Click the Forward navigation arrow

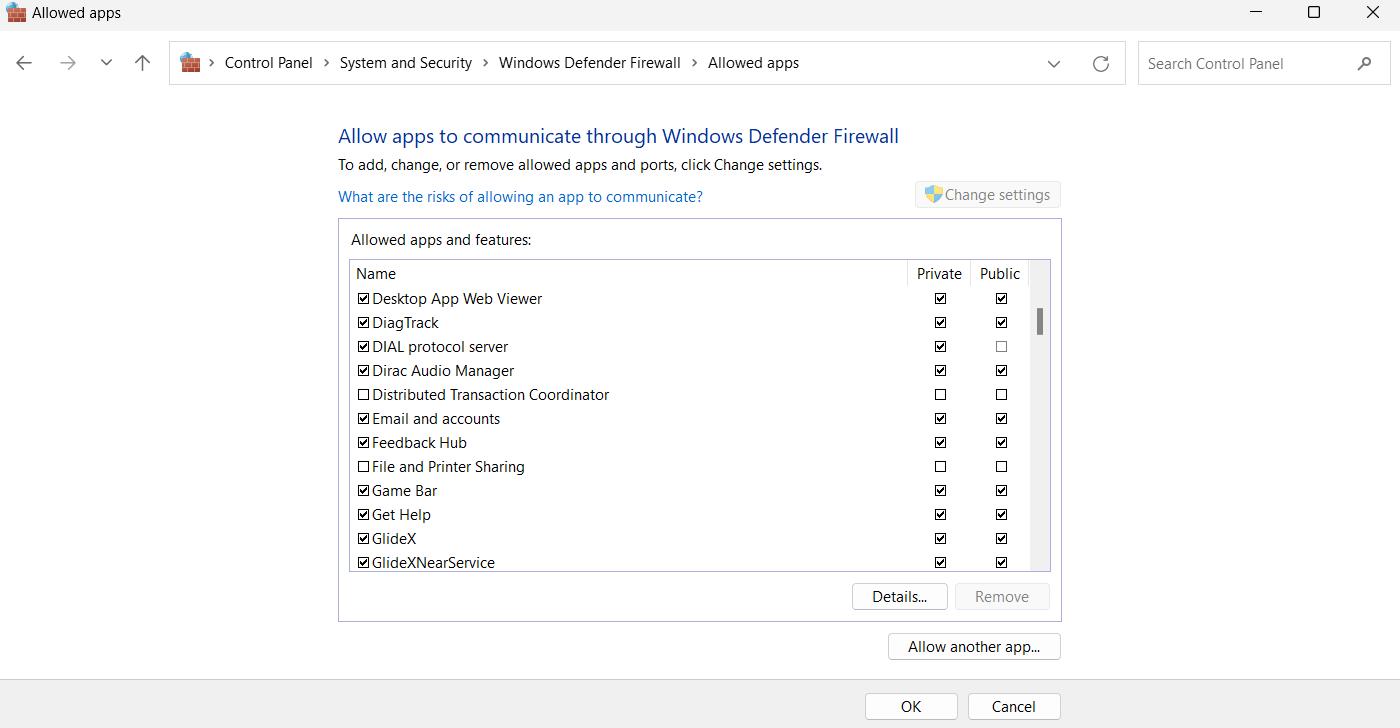[67, 63]
